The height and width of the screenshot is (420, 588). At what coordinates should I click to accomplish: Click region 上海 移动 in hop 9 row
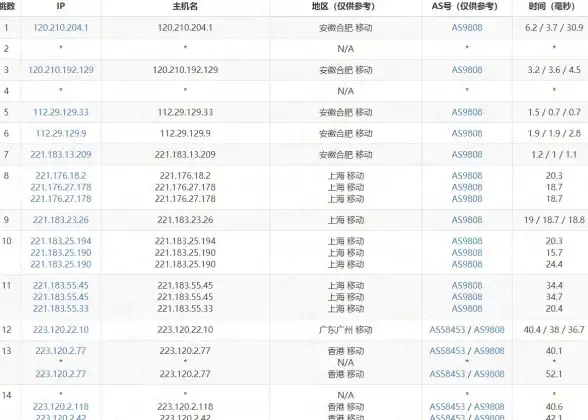(346, 220)
